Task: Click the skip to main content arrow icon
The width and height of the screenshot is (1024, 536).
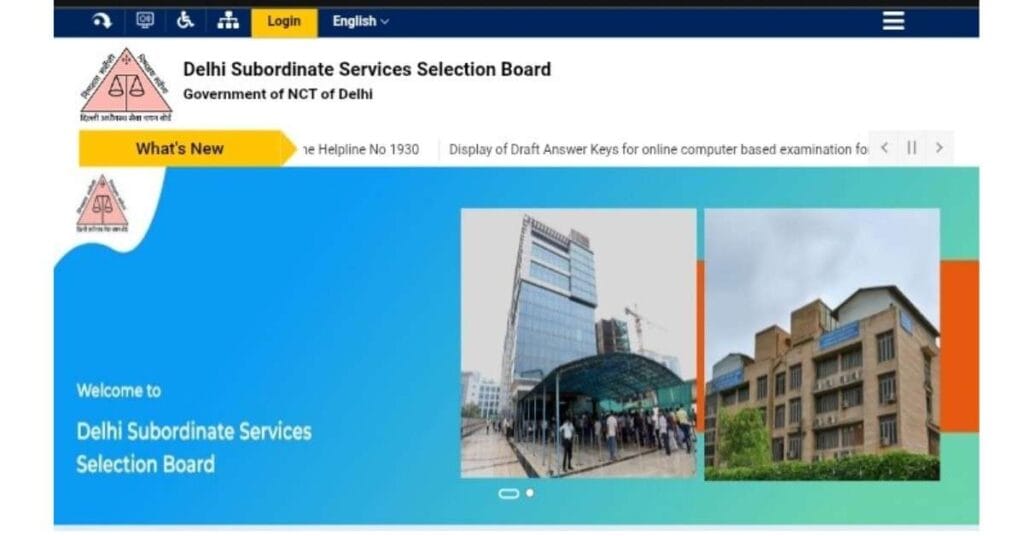Action: (101, 22)
